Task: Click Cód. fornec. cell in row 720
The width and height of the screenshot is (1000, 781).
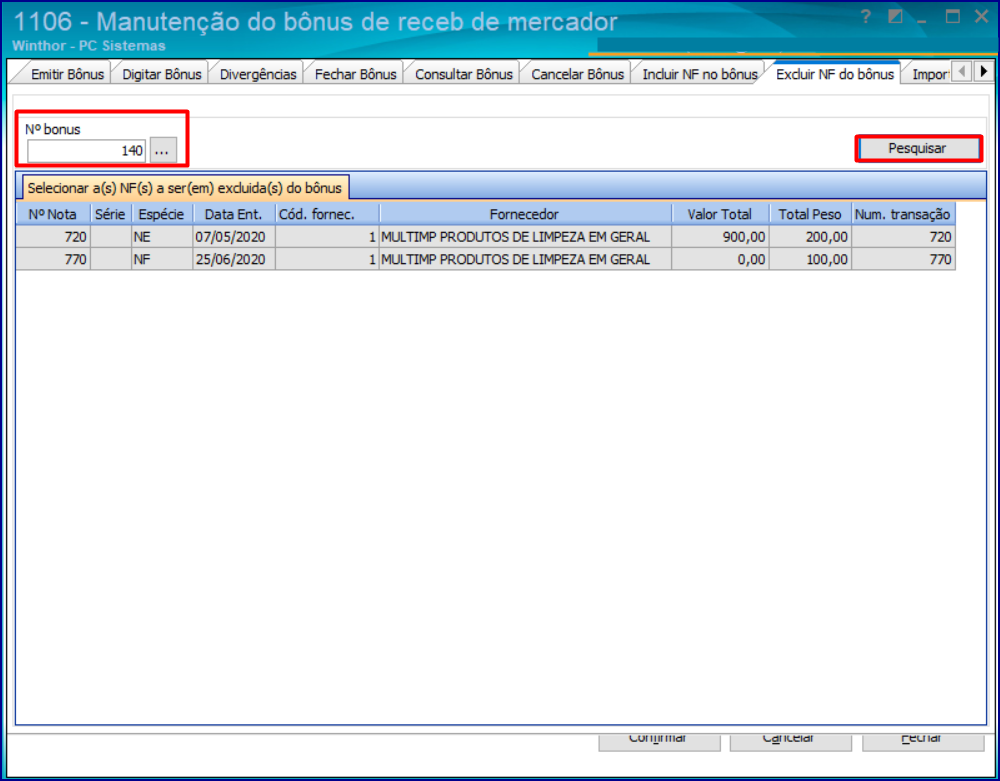Action: coord(327,237)
